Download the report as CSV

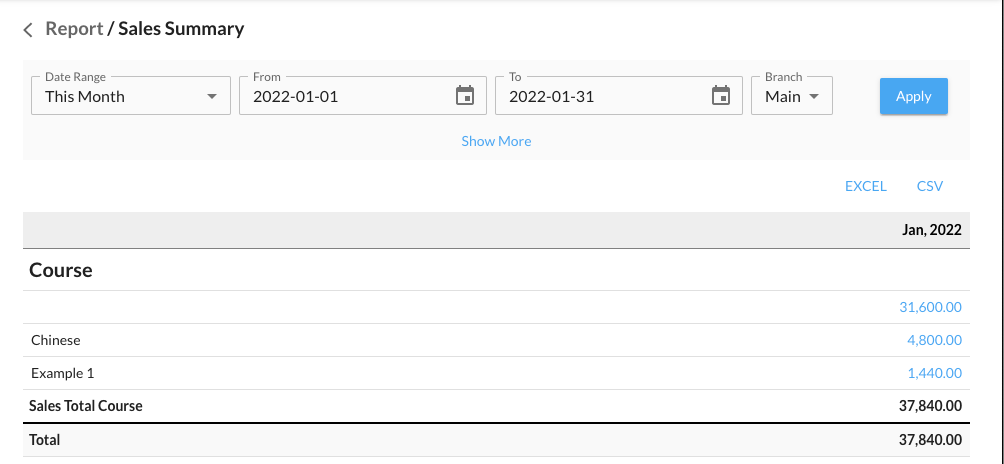pos(929,186)
